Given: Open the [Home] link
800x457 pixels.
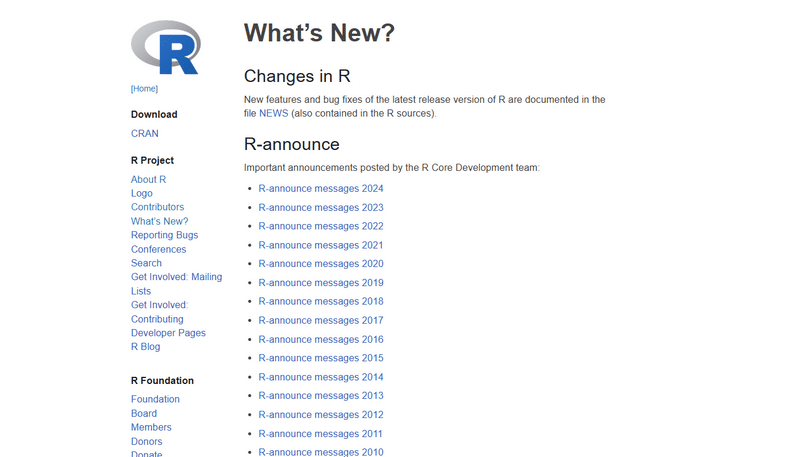Looking at the screenshot, I should pyautogui.click(x=144, y=89).
